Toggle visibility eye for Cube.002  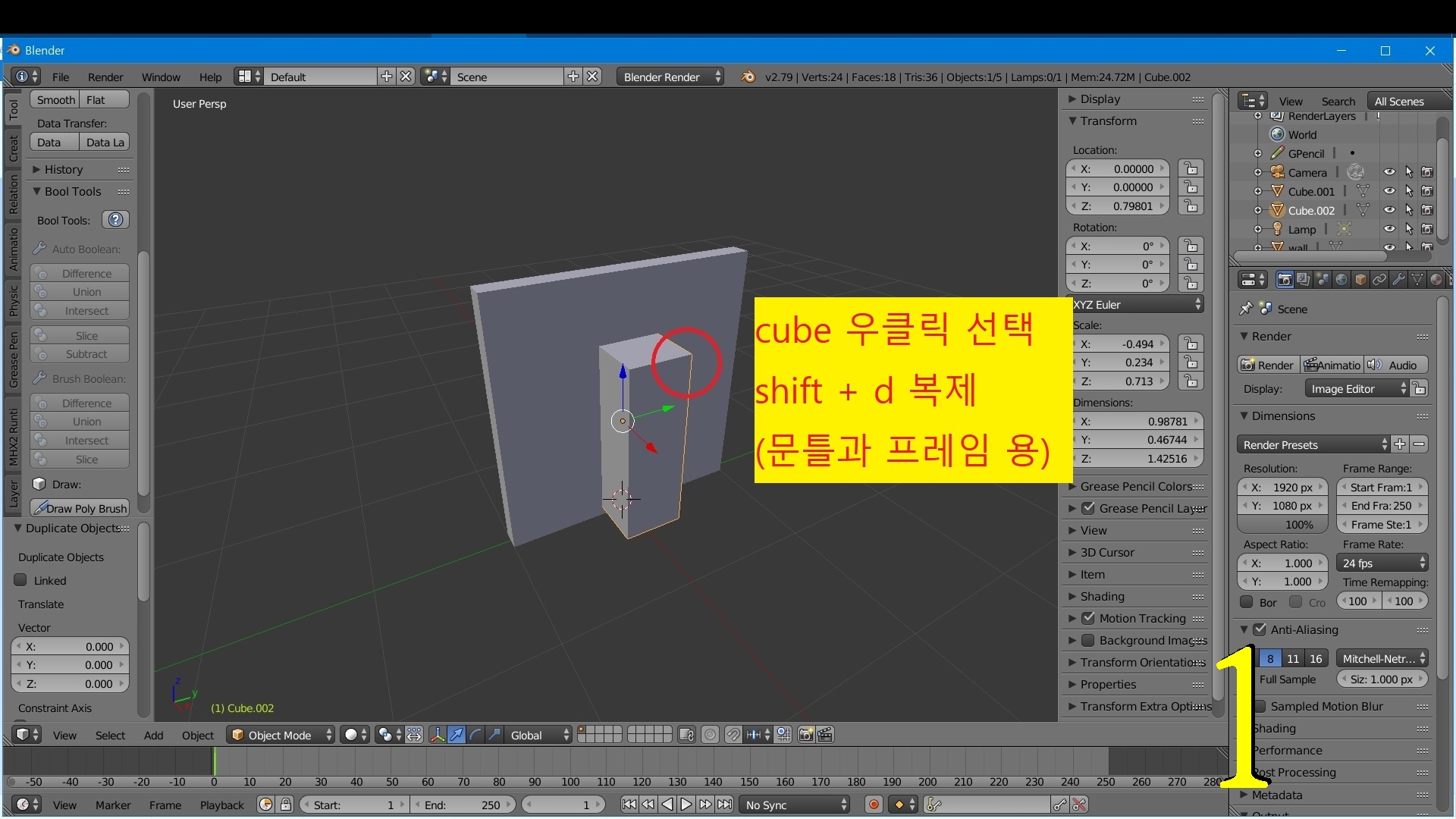tap(1389, 210)
